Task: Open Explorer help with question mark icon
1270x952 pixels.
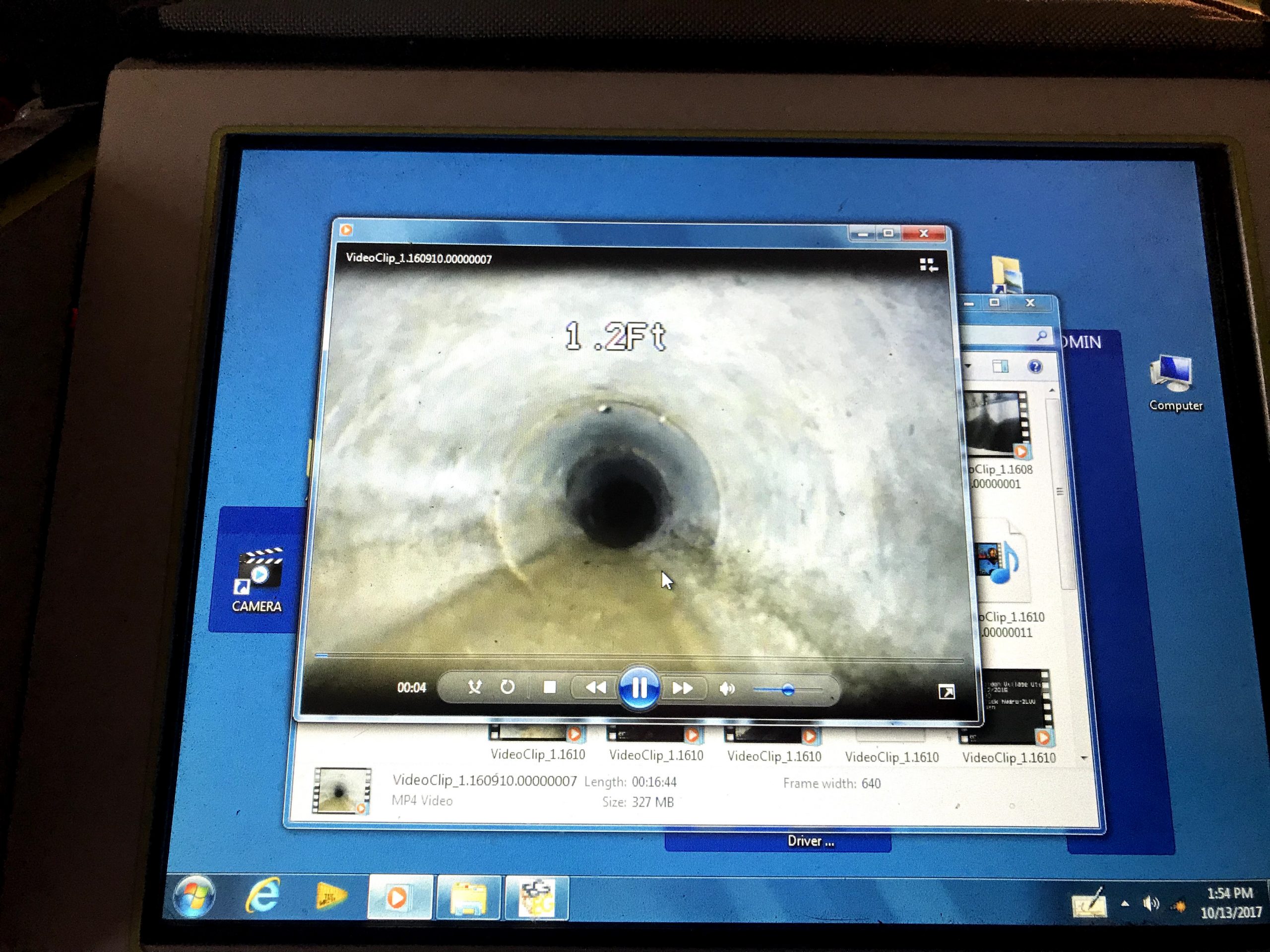Action: coord(1034,367)
